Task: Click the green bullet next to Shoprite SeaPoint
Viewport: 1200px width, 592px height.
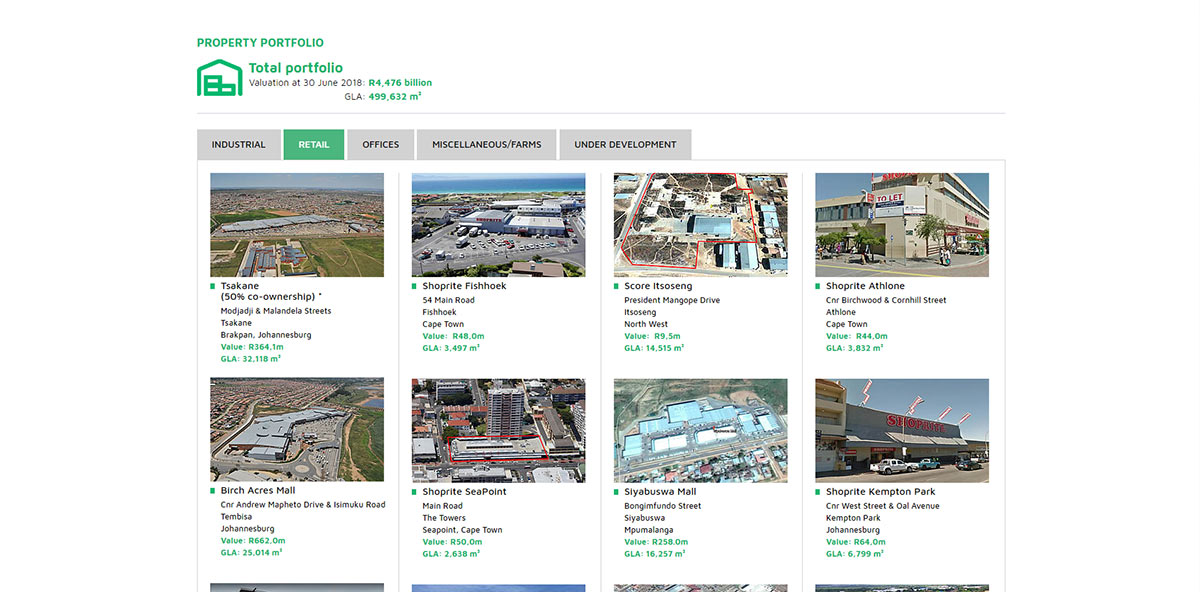Action: [414, 491]
